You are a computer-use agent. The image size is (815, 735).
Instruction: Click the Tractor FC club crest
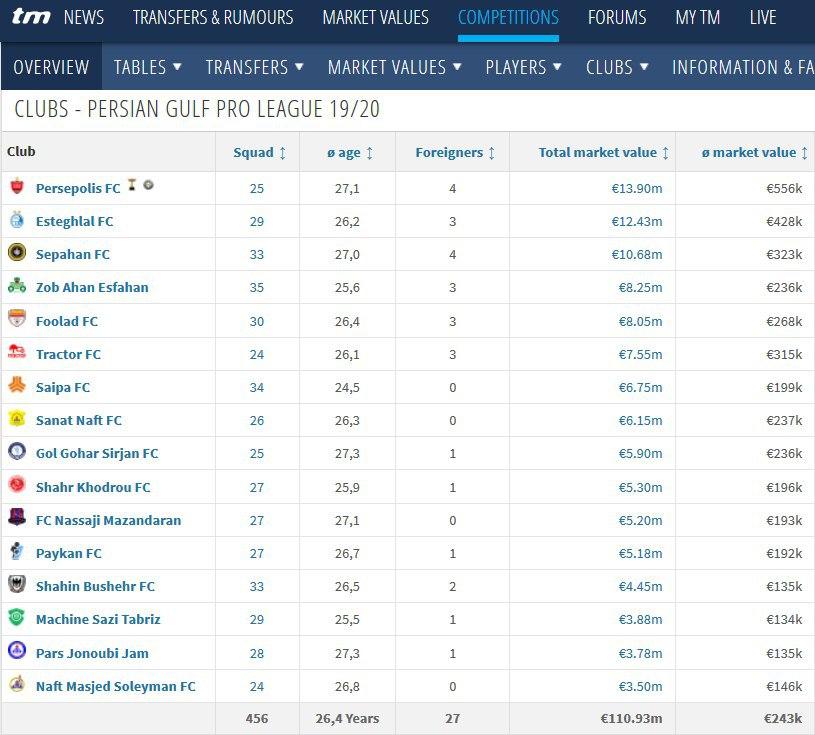pyautogui.click(x=17, y=352)
